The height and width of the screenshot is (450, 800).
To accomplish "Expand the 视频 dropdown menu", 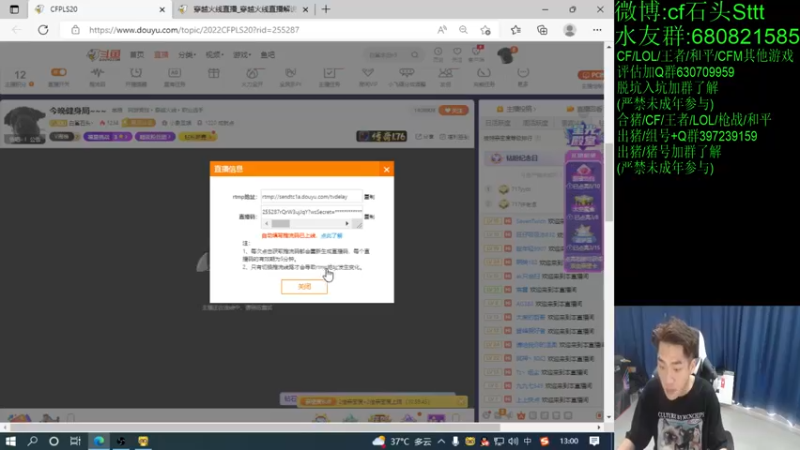I will coord(215,55).
